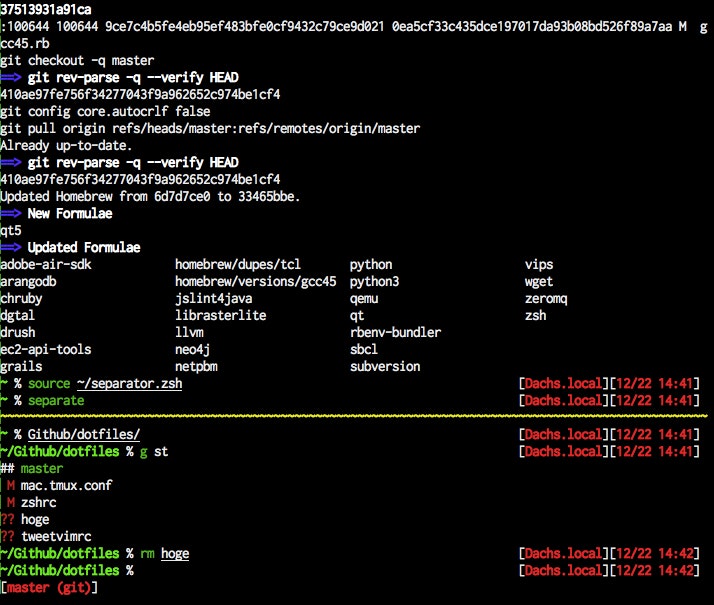This screenshot has width=714, height=605.
Task: Click the 'git config core.autocrlf false' line
Action: (x=105, y=112)
